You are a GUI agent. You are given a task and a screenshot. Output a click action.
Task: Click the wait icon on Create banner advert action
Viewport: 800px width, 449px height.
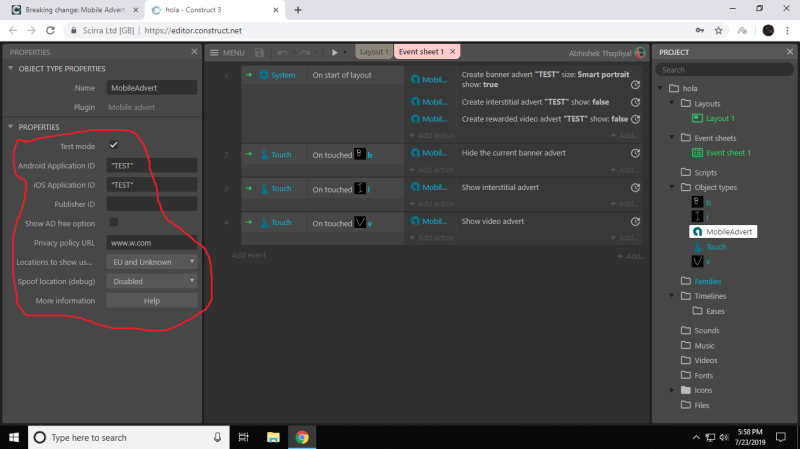coord(635,85)
